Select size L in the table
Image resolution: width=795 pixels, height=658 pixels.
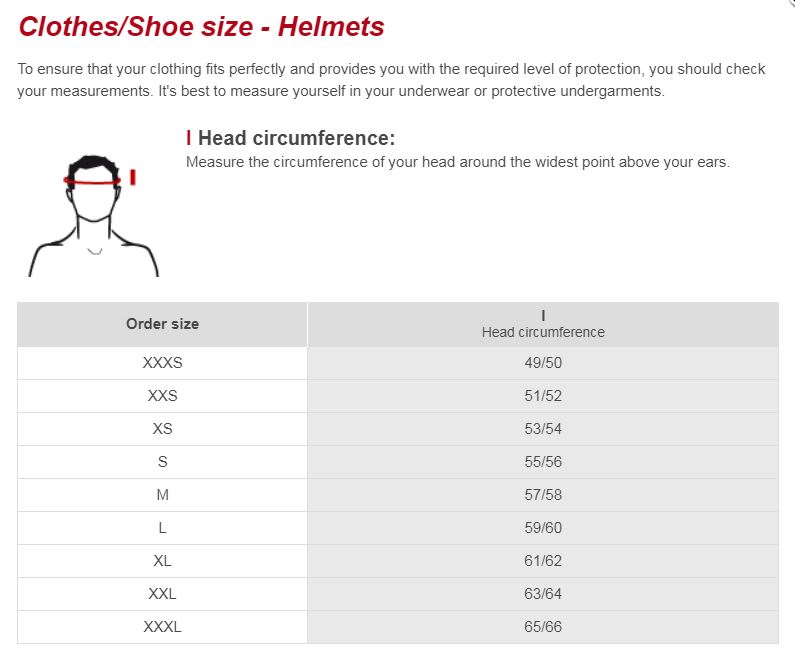tap(162, 528)
